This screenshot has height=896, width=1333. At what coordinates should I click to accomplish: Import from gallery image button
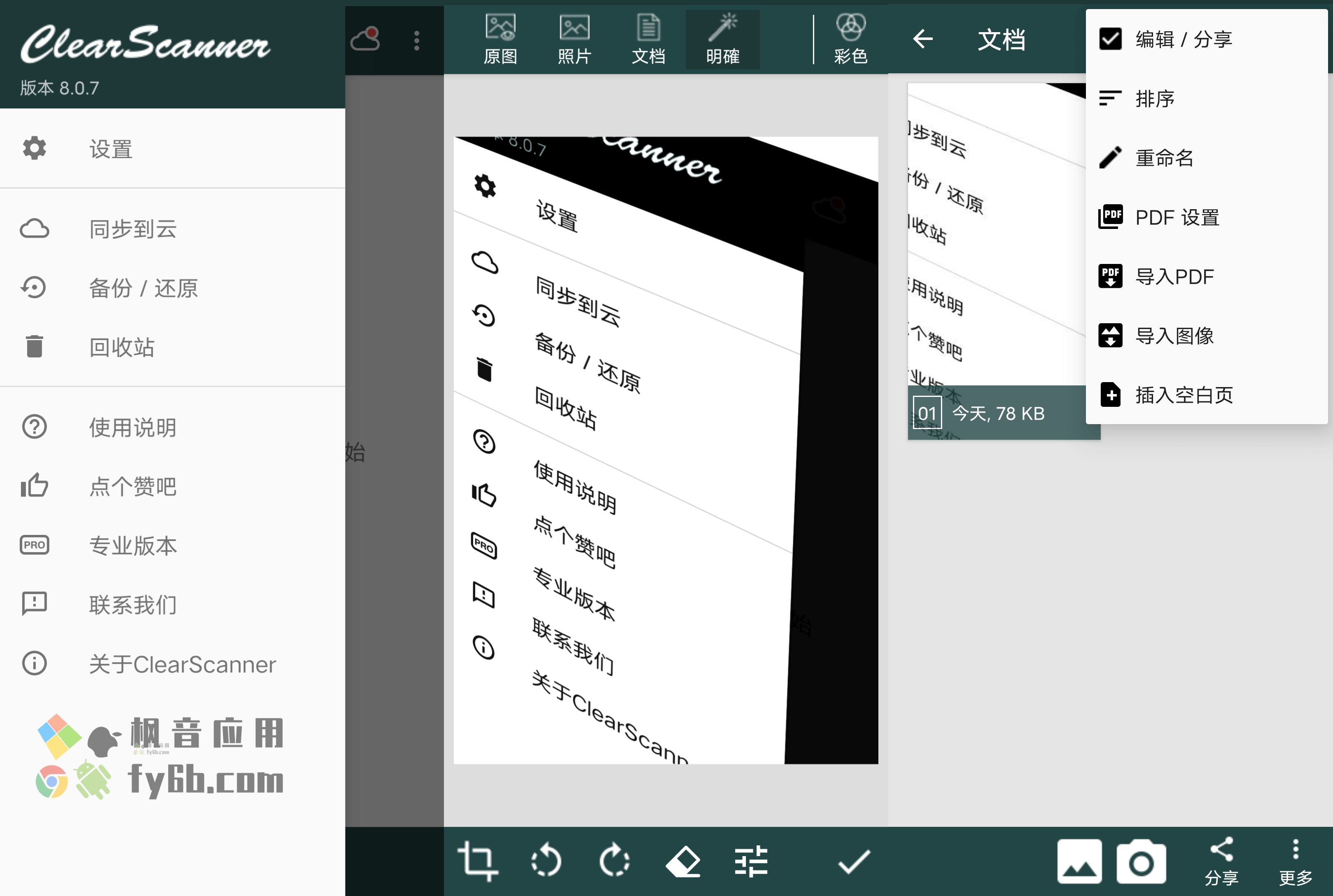pos(1079,861)
